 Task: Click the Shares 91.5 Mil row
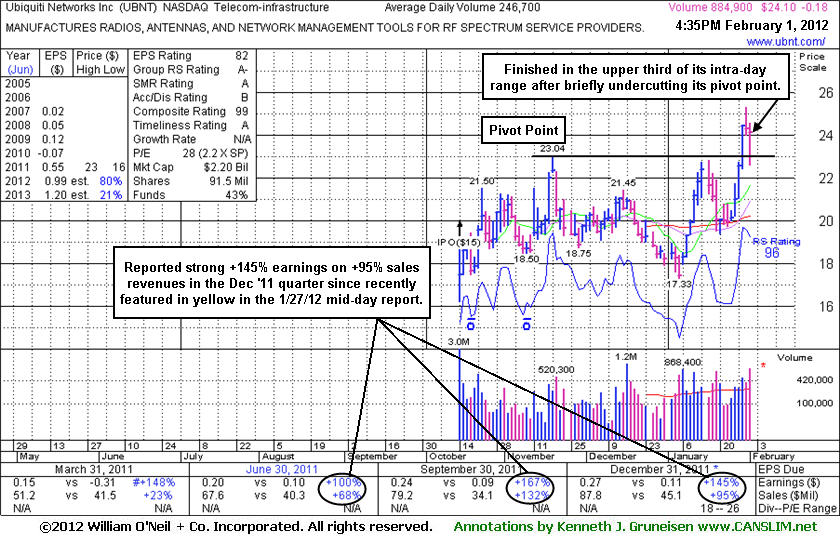point(191,181)
